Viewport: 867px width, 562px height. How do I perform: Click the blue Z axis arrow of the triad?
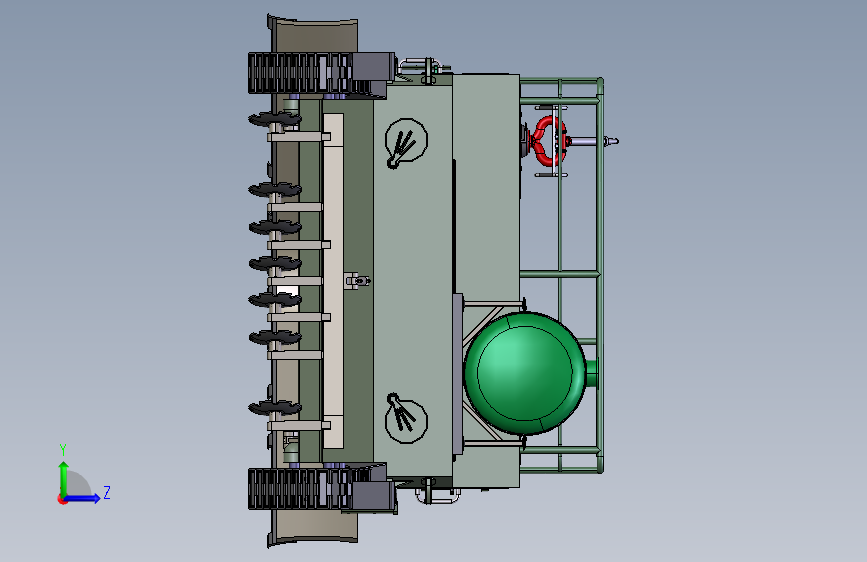point(82,498)
